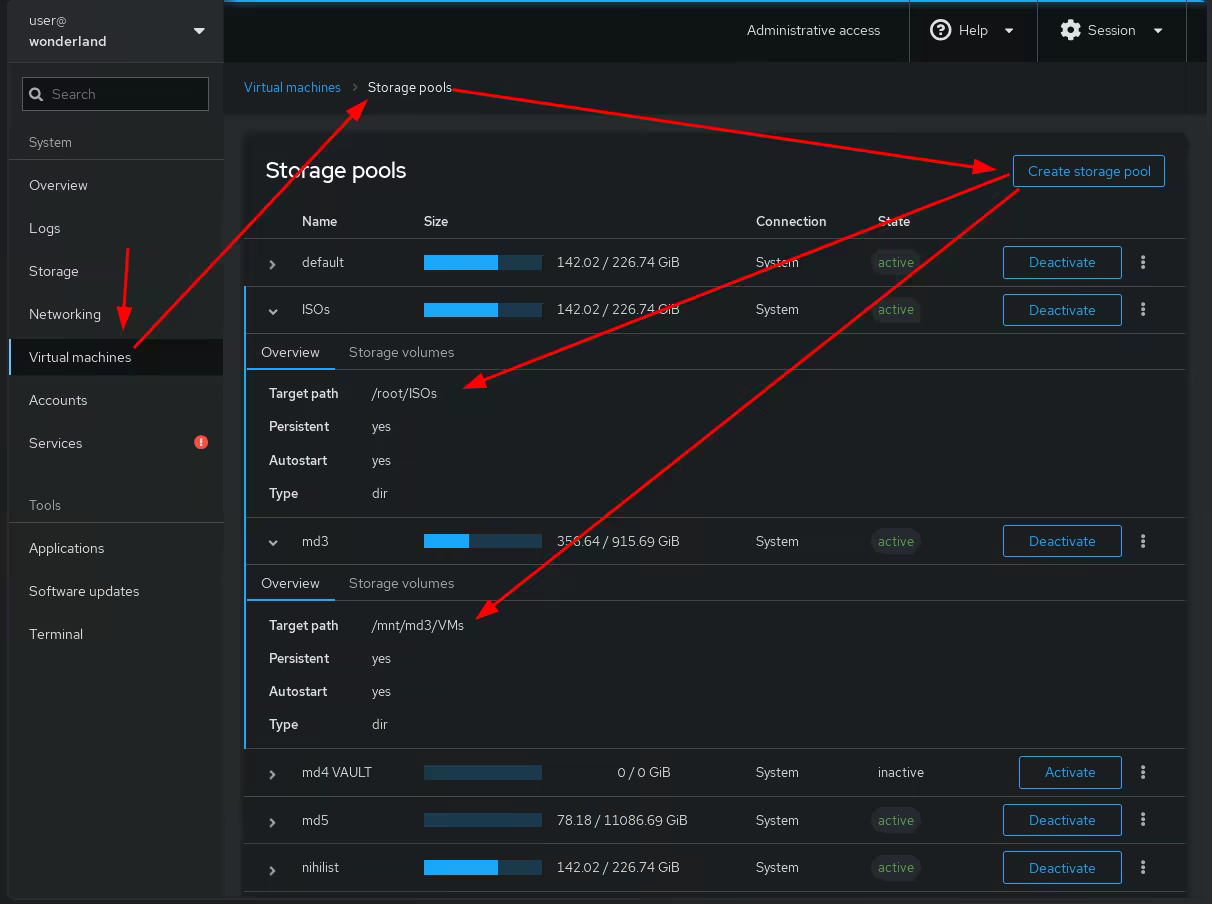Click the Services red alert icon
The width and height of the screenshot is (1212, 904).
(x=201, y=442)
